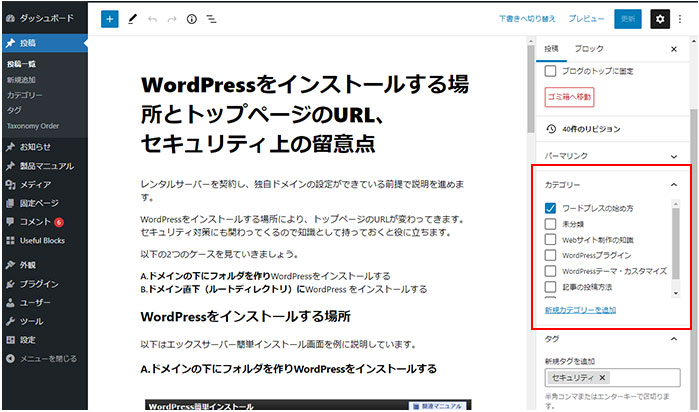Open 新規追加 submenu item

[x=21, y=80]
